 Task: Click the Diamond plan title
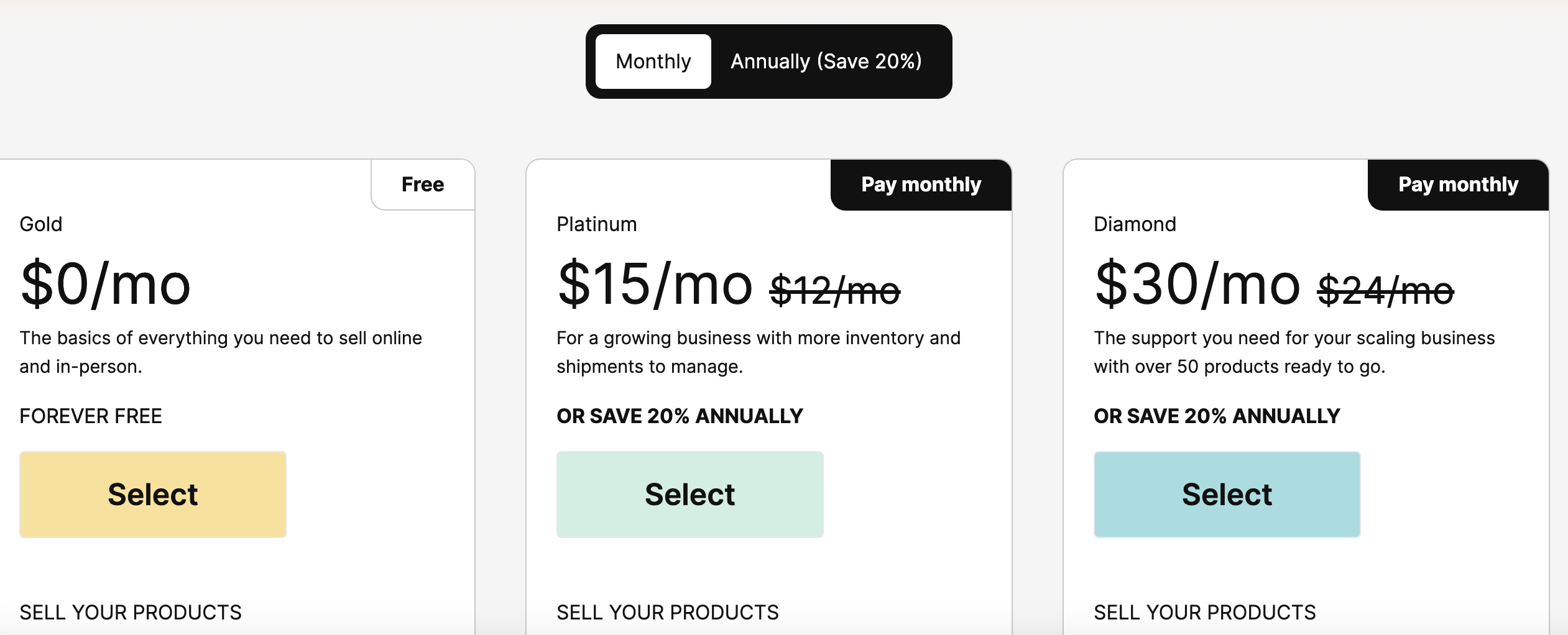[1135, 224]
